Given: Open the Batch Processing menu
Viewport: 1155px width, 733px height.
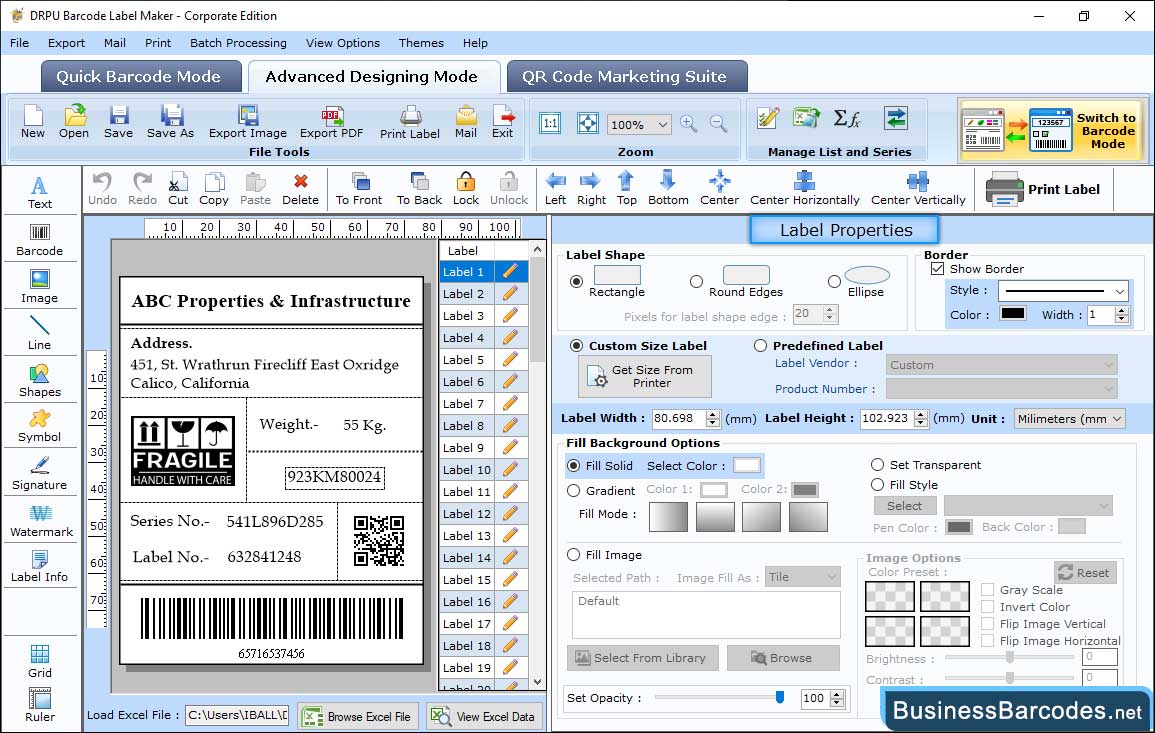Looking at the screenshot, I should click(x=238, y=43).
